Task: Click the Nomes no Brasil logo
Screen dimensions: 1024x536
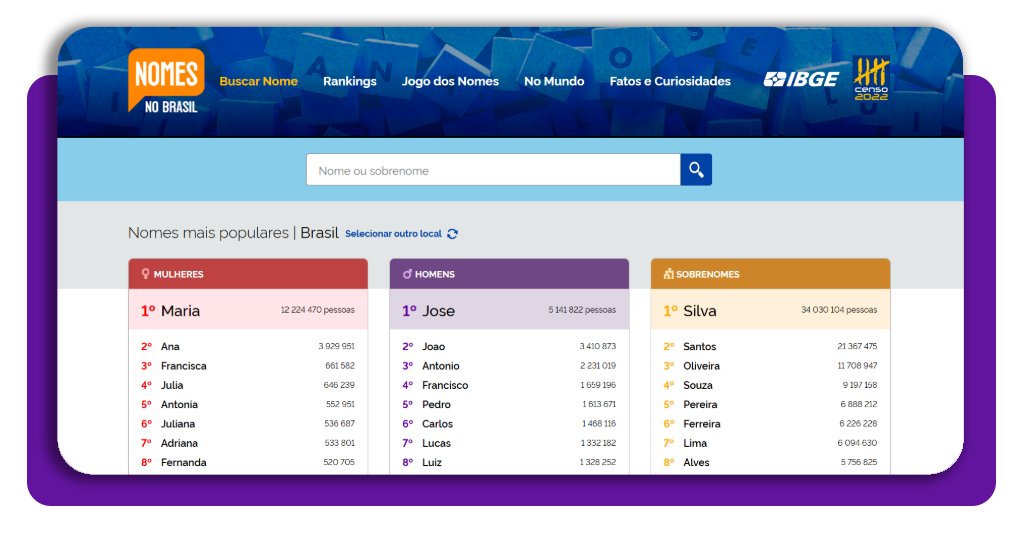Action: point(166,81)
